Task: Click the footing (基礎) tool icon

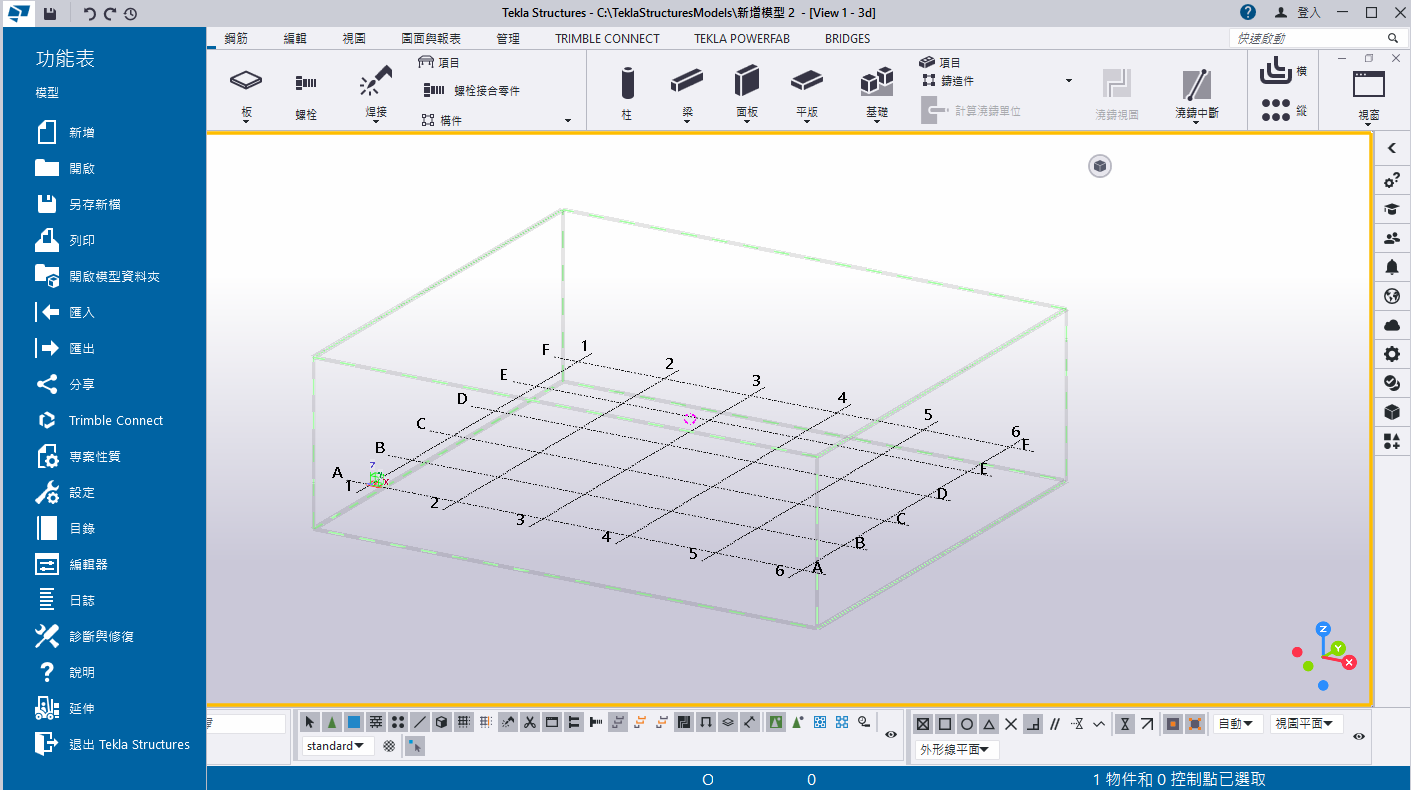Action: [876, 82]
